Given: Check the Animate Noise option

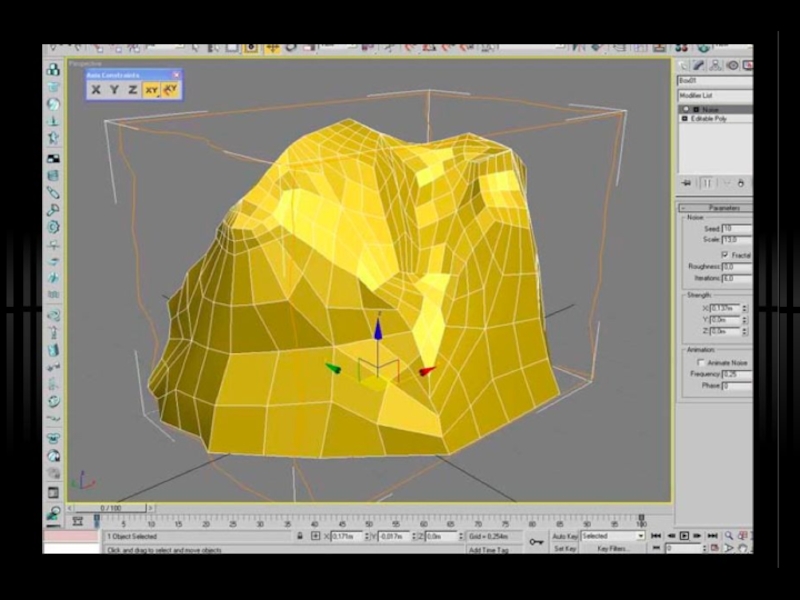Looking at the screenshot, I should 702,362.
